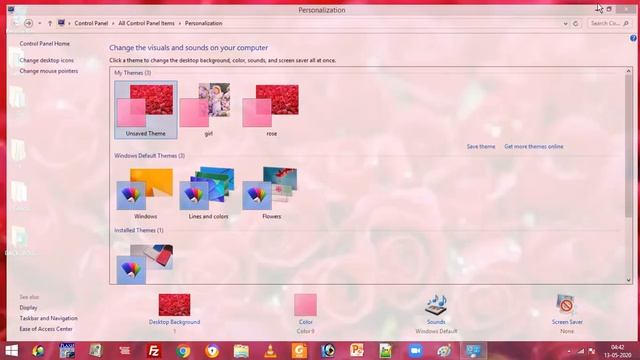Open Change desktop icons link
The height and width of the screenshot is (360, 640).
(47, 60)
